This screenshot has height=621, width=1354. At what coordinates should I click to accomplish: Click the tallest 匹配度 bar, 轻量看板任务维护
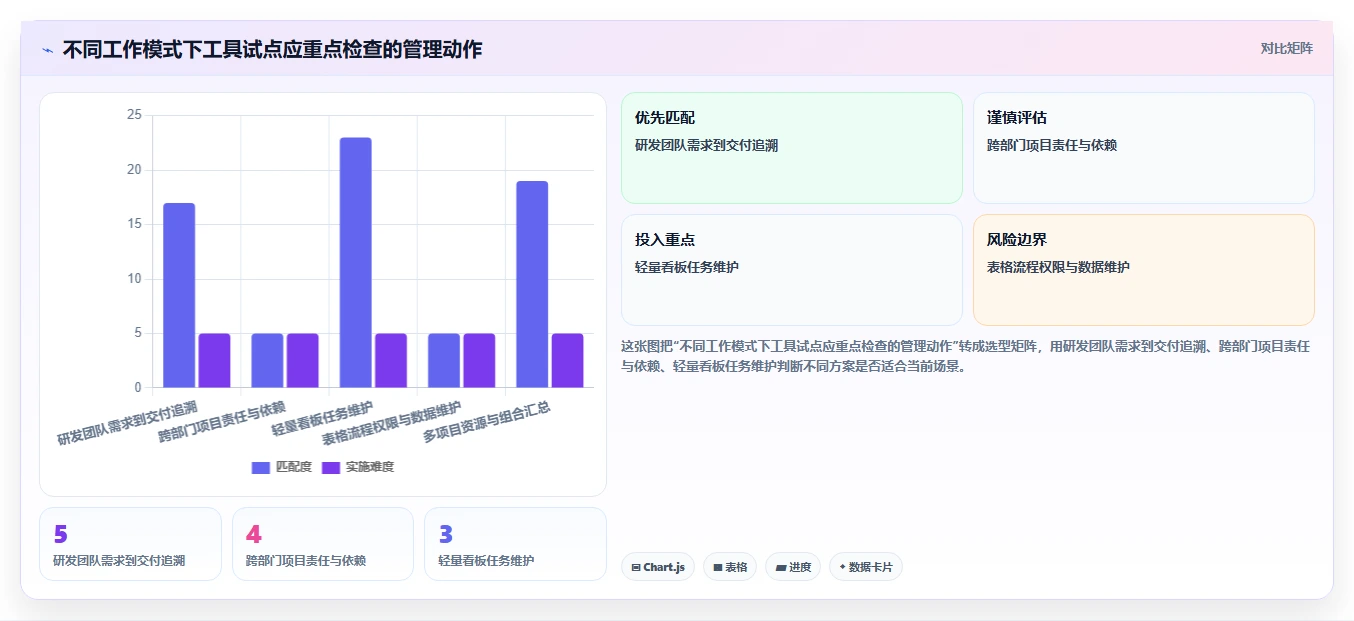pyautogui.click(x=356, y=262)
